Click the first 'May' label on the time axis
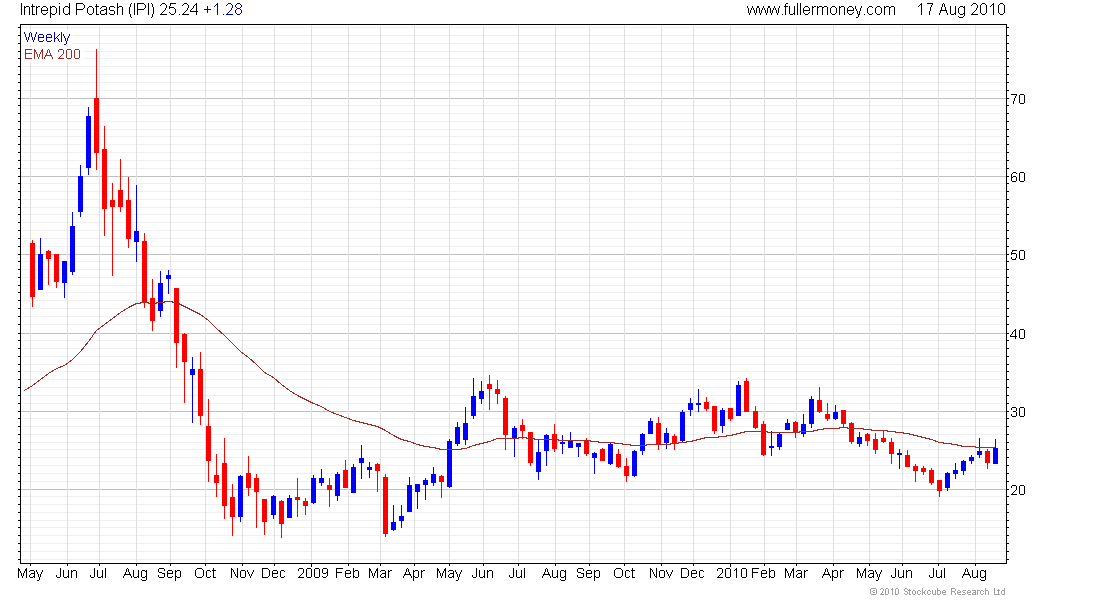 tap(30, 573)
